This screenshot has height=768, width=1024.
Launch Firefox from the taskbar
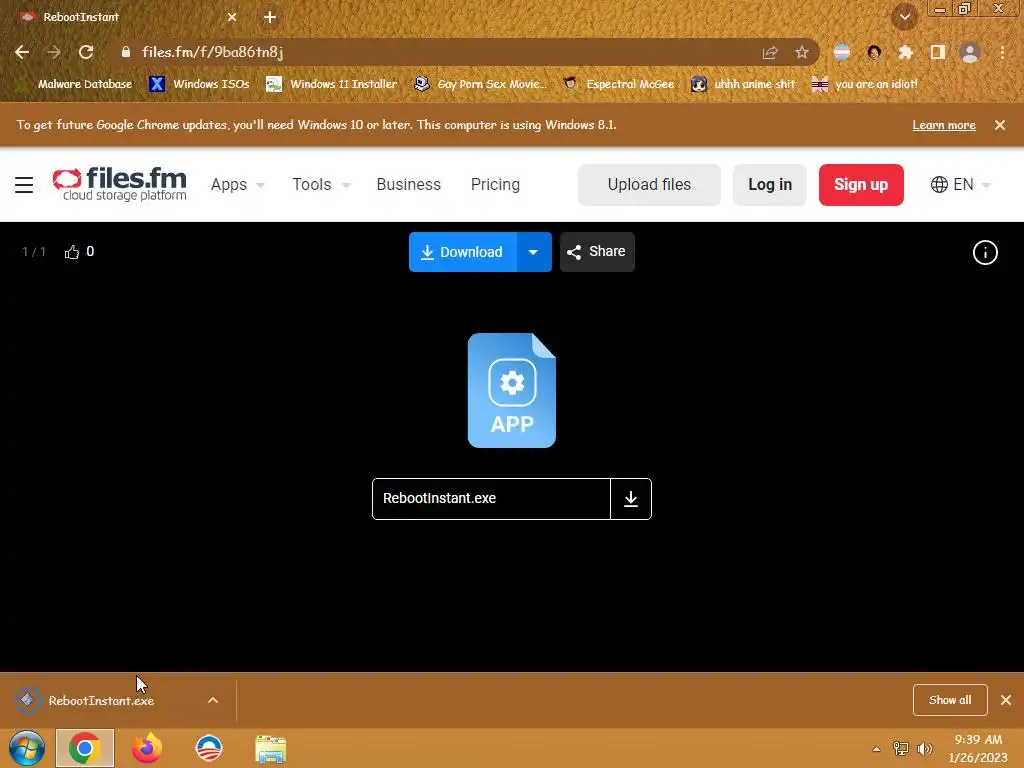[147, 748]
